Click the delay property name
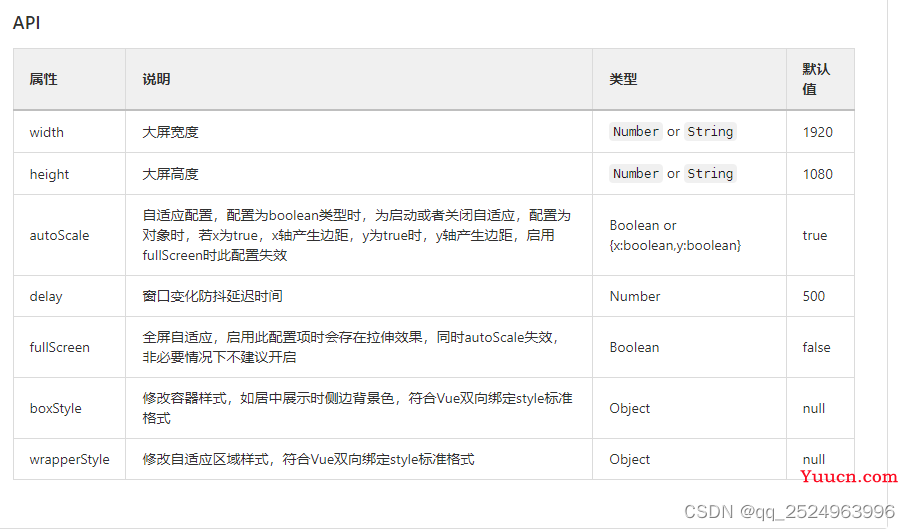The image size is (910, 531). point(46,296)
